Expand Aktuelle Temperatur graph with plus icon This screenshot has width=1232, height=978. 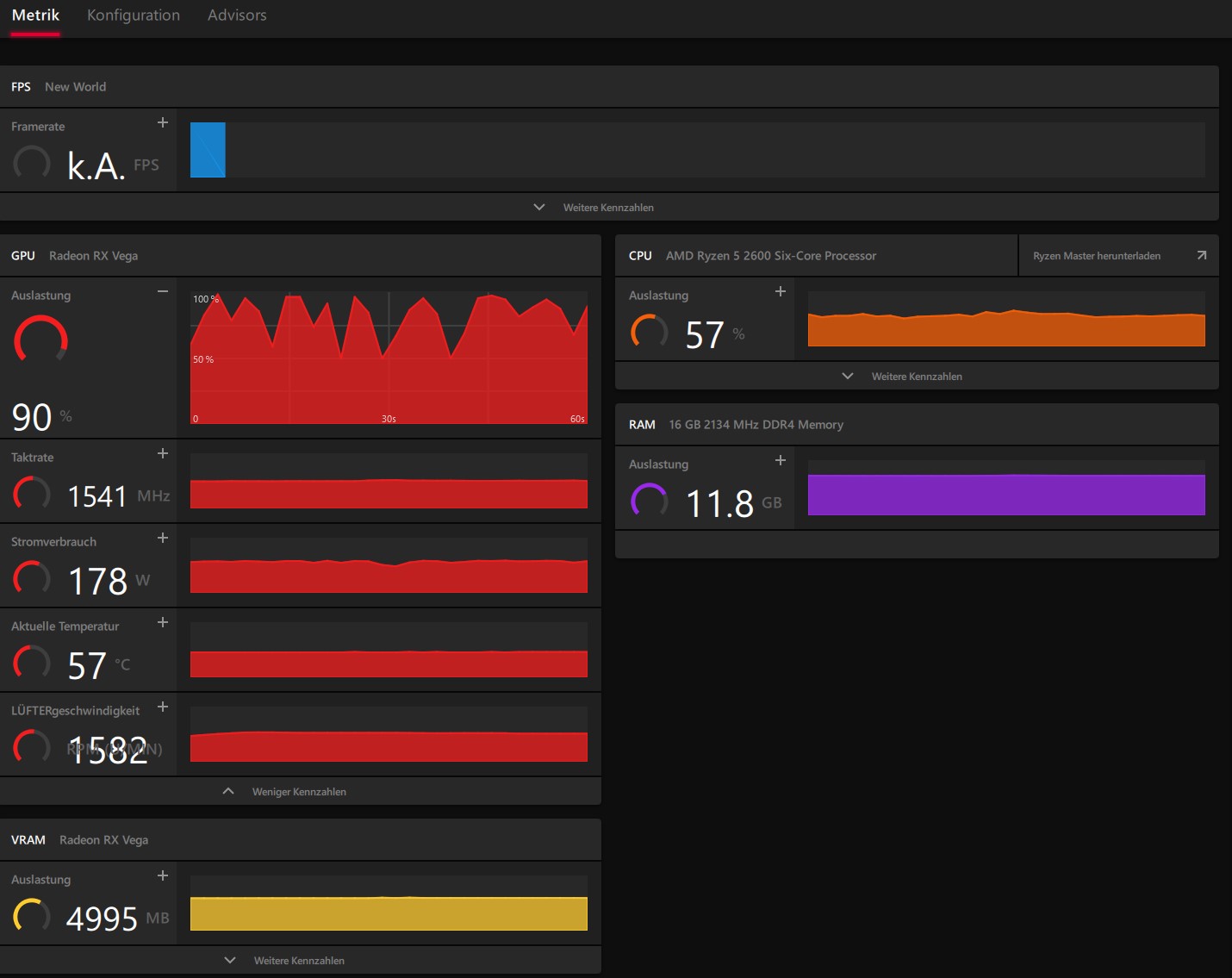pyautogui.click(x=163, y=623)
